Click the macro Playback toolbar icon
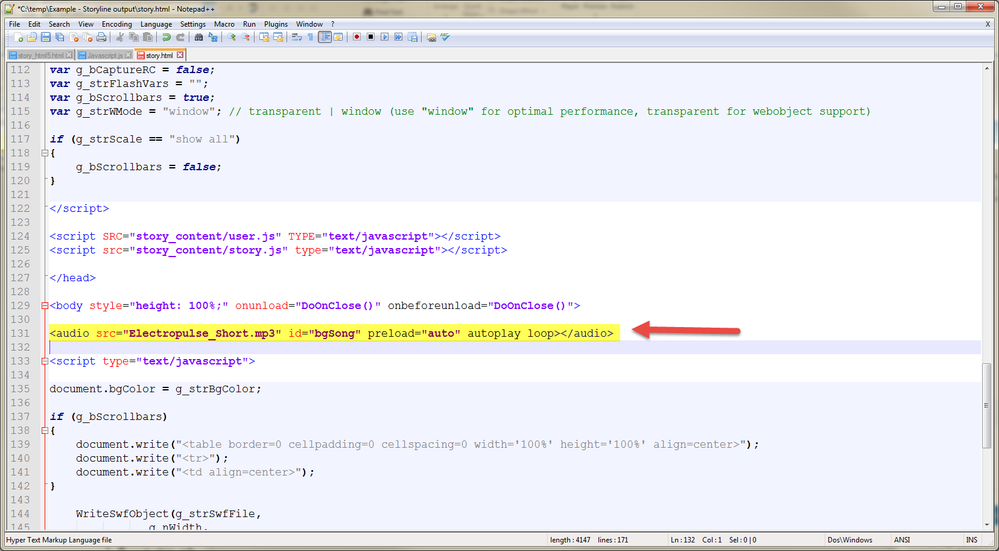The width and height of the screenshot is (999, 551). tap(384, 37)
